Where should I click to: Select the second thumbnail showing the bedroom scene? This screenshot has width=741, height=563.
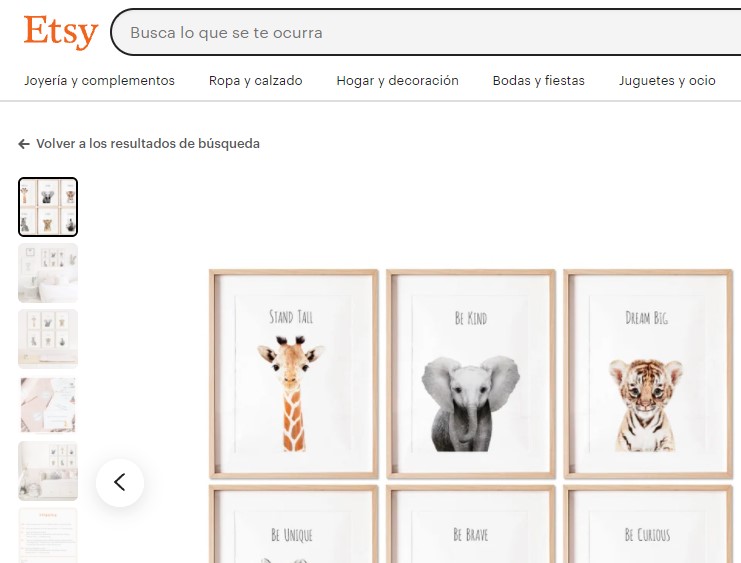coord(48,273)
